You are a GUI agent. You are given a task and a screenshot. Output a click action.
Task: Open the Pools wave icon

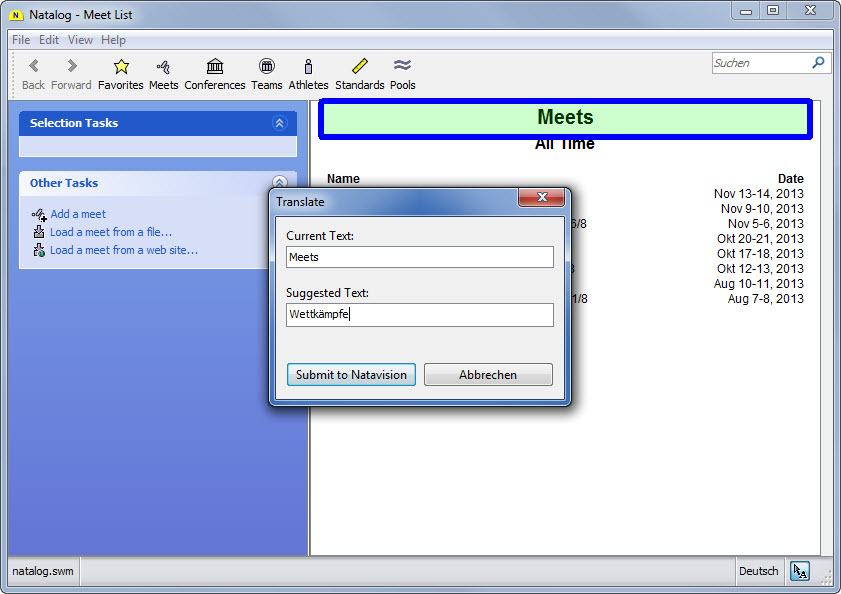(x=403, y=67)
